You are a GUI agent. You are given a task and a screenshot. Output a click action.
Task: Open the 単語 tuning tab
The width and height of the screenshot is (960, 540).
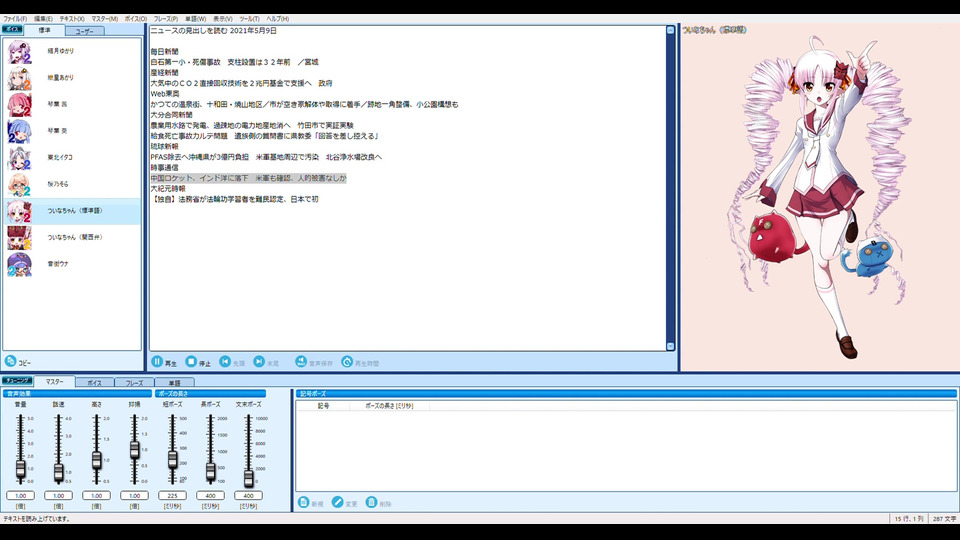[x=174, y=383]
